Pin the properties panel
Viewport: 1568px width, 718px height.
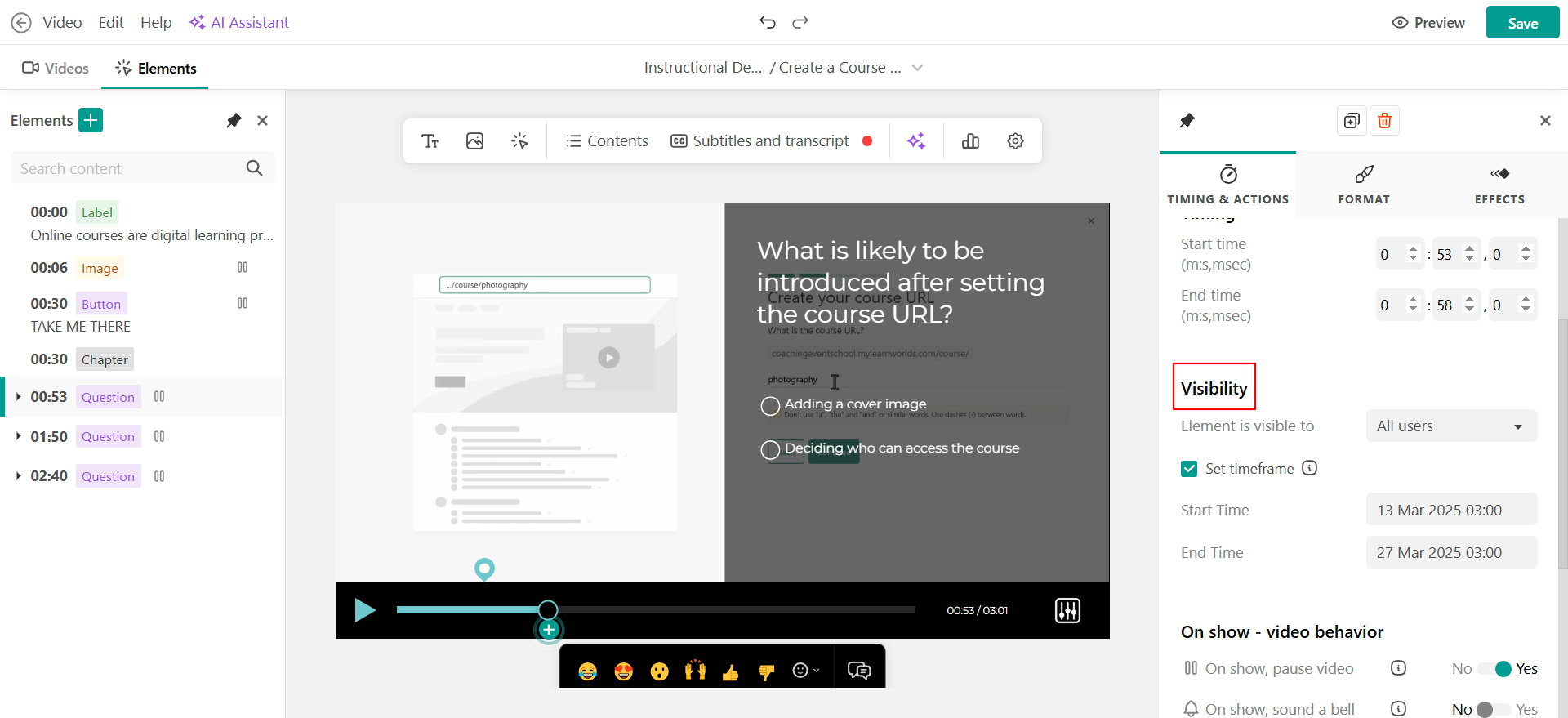tap(1187, 121)
